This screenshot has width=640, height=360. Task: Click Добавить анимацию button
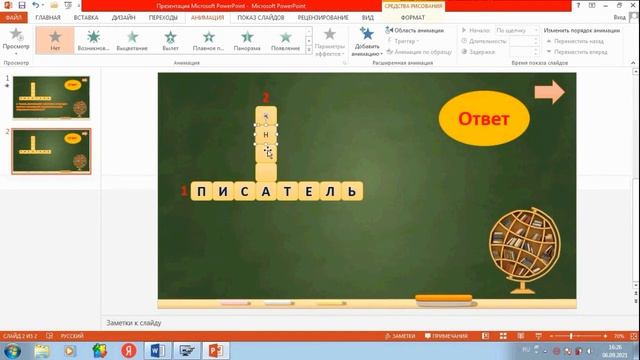[x=367, y=42]
